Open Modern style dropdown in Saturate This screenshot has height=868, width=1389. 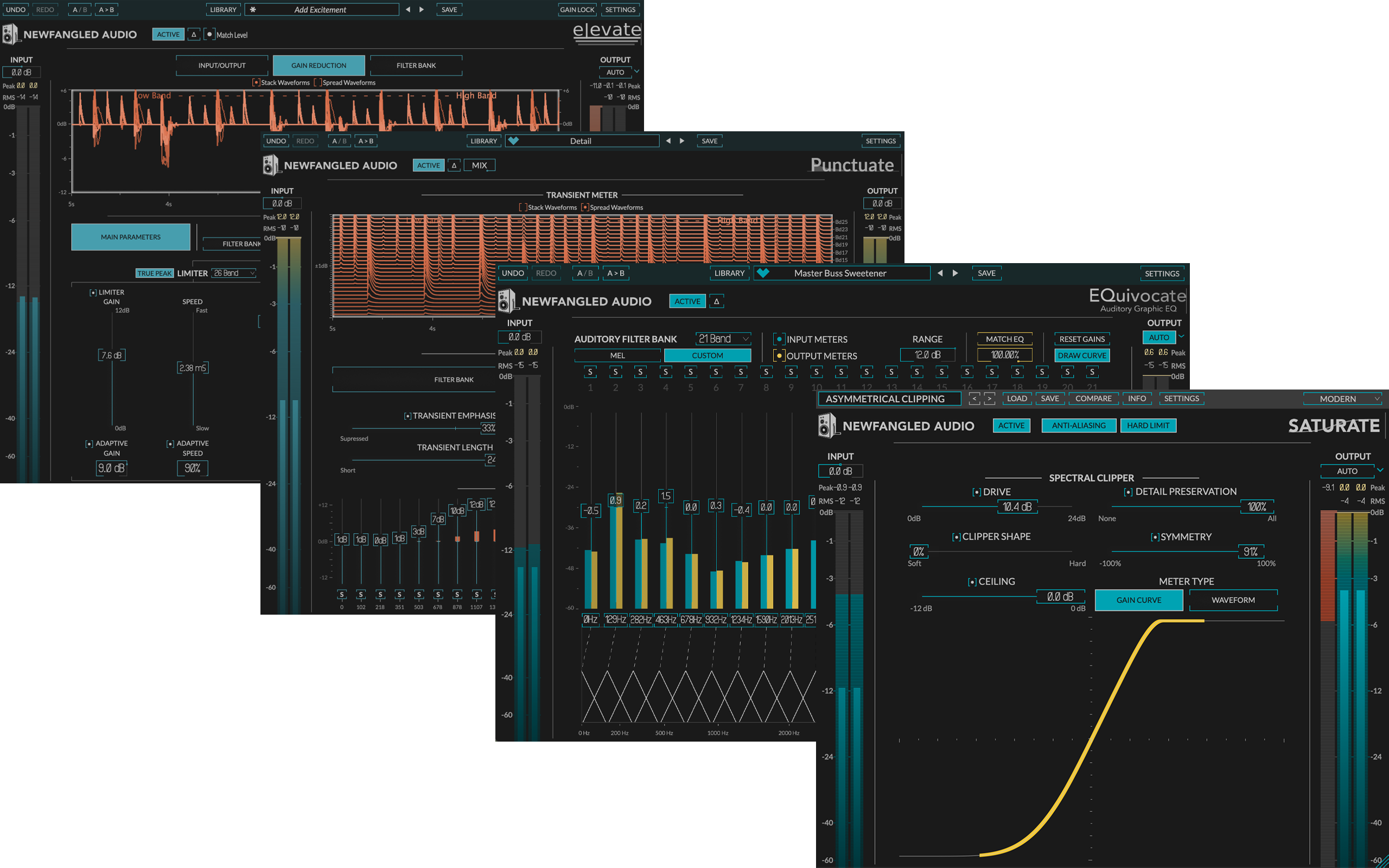tap(1342, 398)
